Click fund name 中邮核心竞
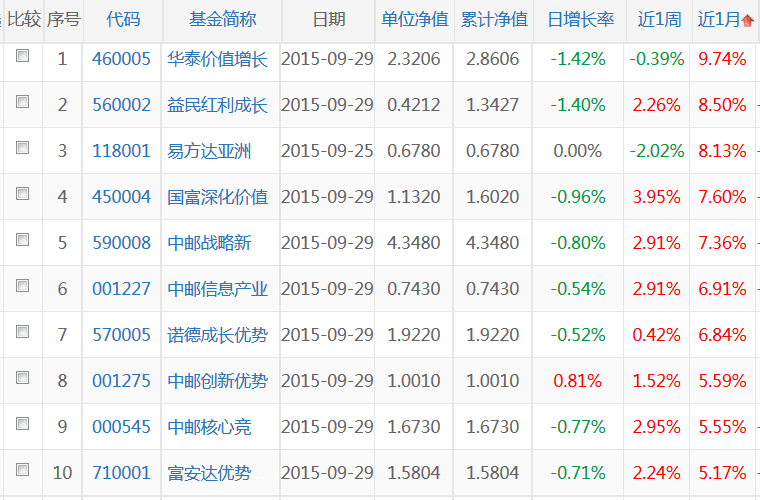760x500 pixels. pos(209,427)
